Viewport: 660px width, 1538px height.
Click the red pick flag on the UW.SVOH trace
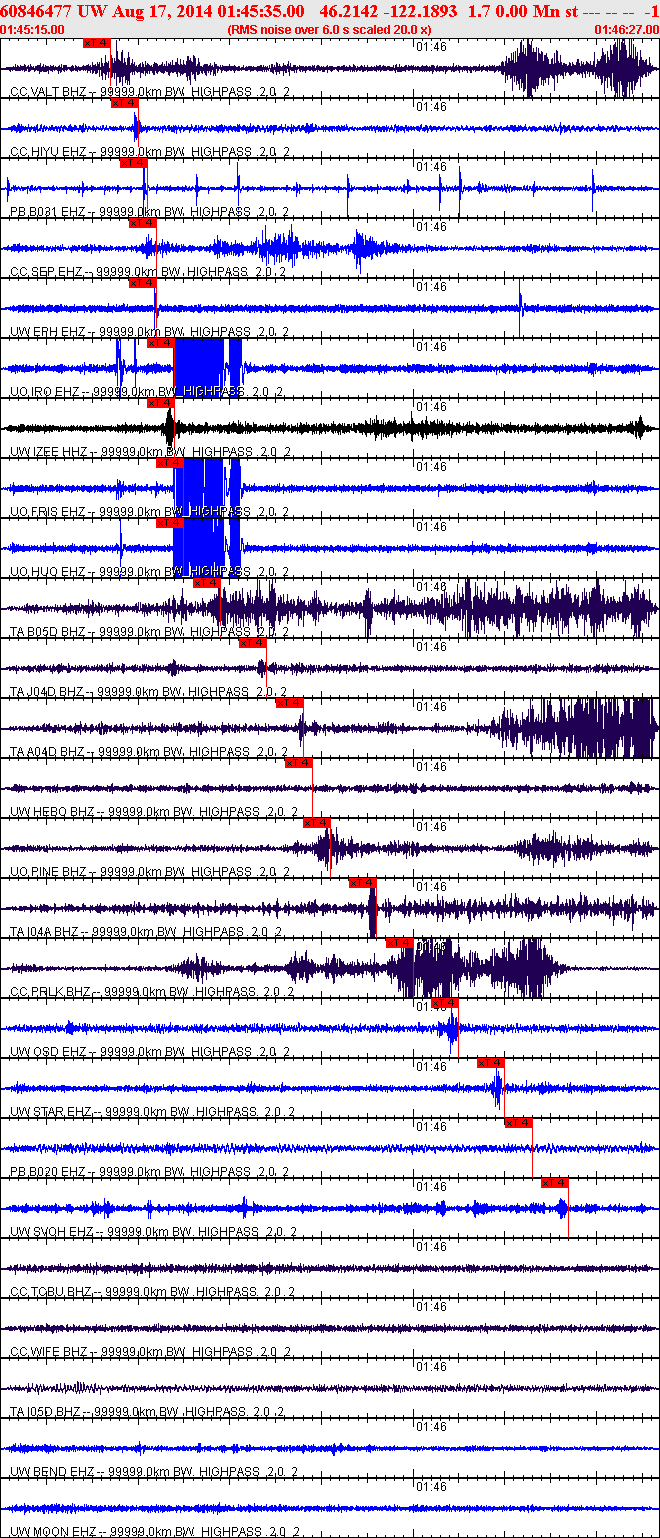[x=555, y=1183]
